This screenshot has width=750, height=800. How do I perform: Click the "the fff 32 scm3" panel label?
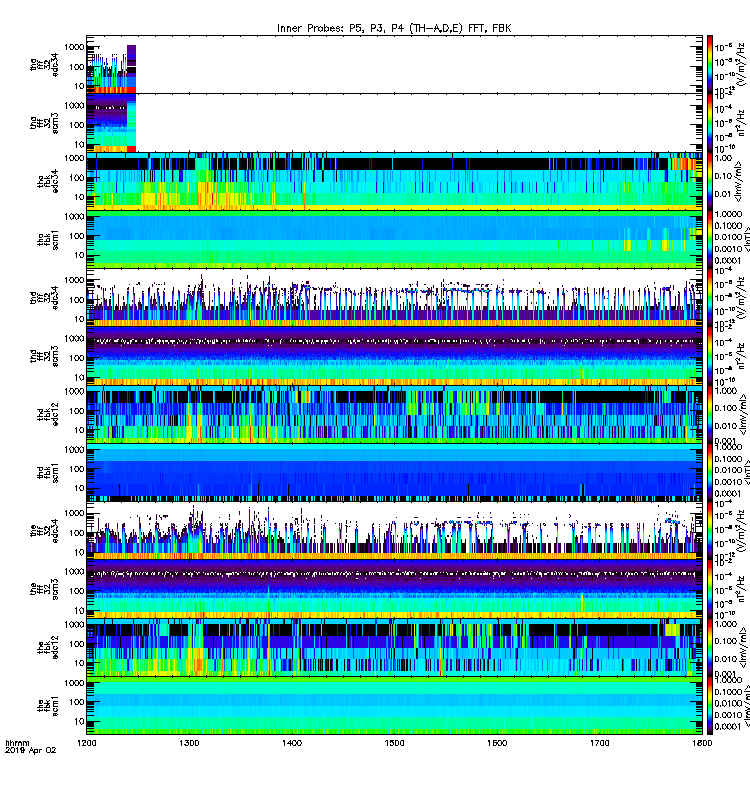point(44,589)
